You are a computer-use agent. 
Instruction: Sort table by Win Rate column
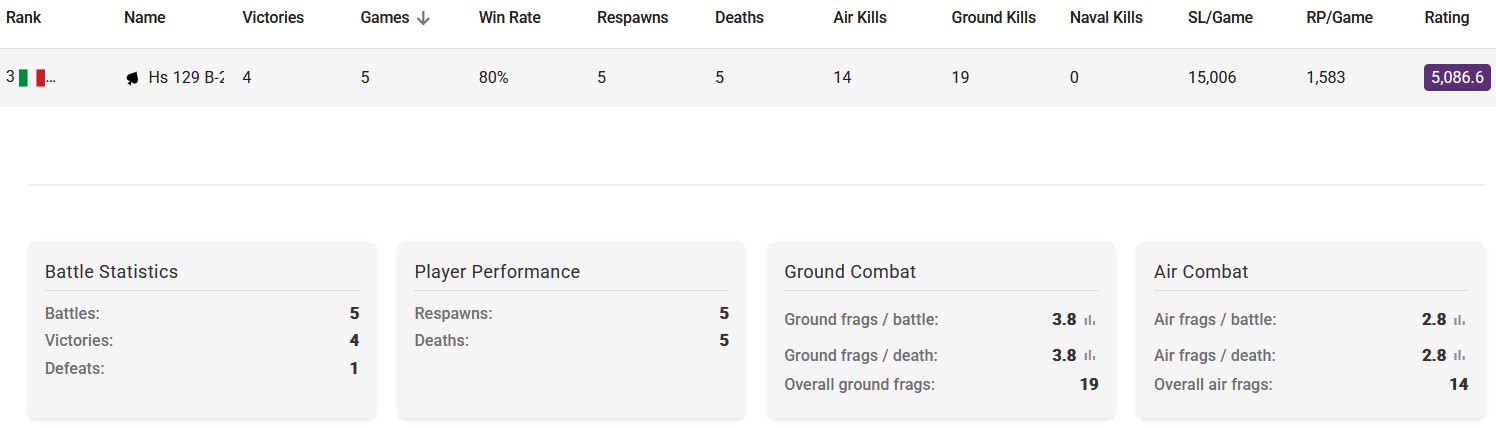509,18
